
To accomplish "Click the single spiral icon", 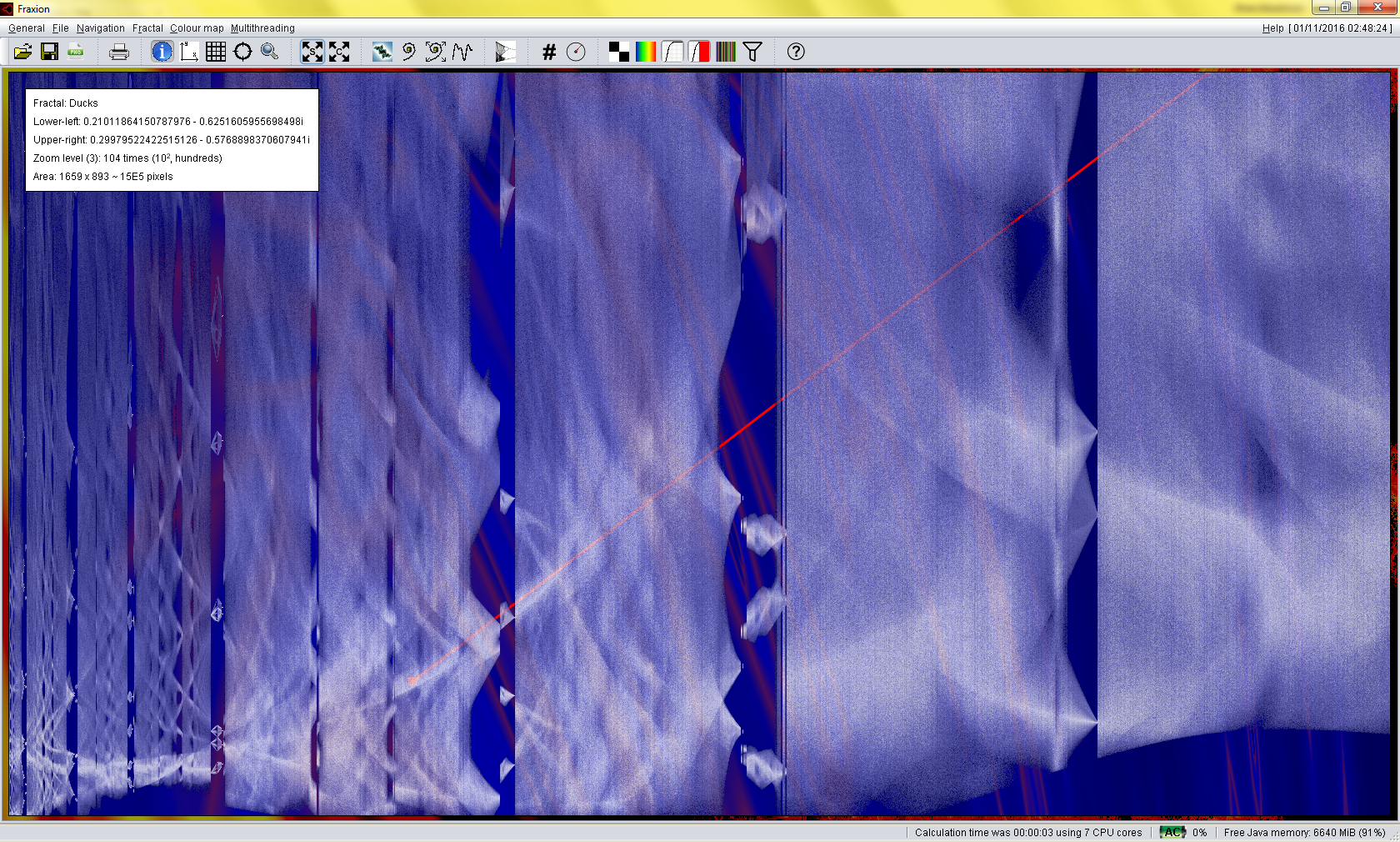I will 409,52.
